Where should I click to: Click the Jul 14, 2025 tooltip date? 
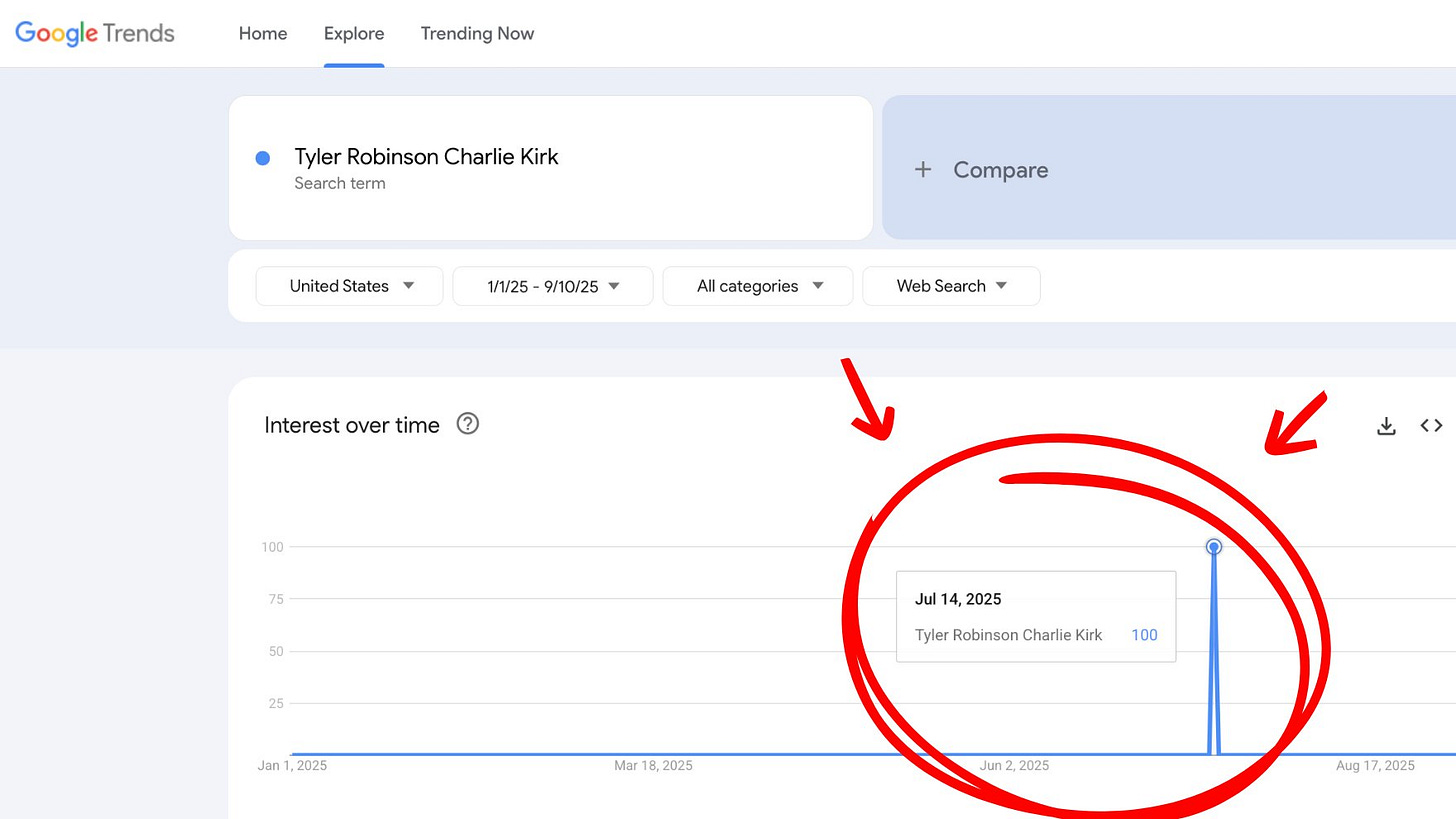pyautogui.click(x=958, y=599)
